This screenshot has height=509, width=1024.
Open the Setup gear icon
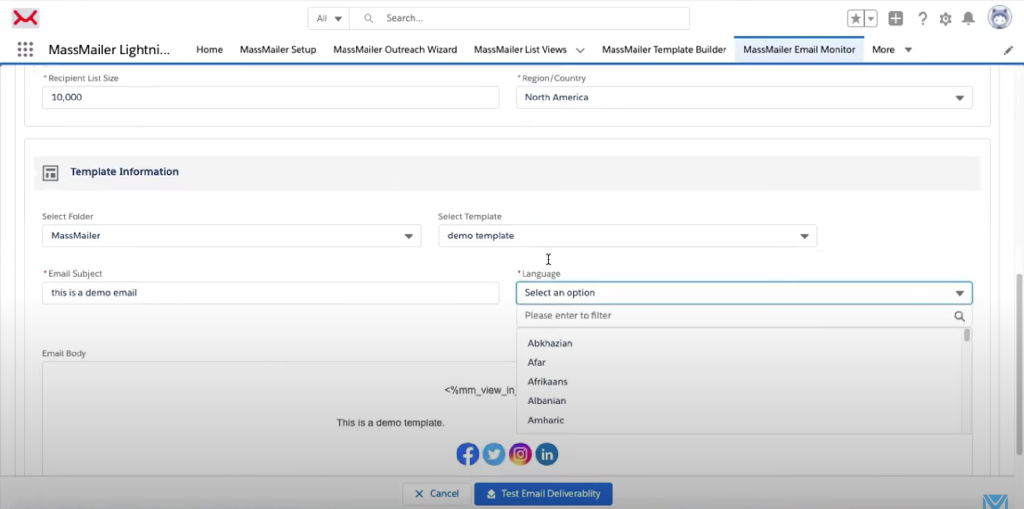tap(945, 19)
